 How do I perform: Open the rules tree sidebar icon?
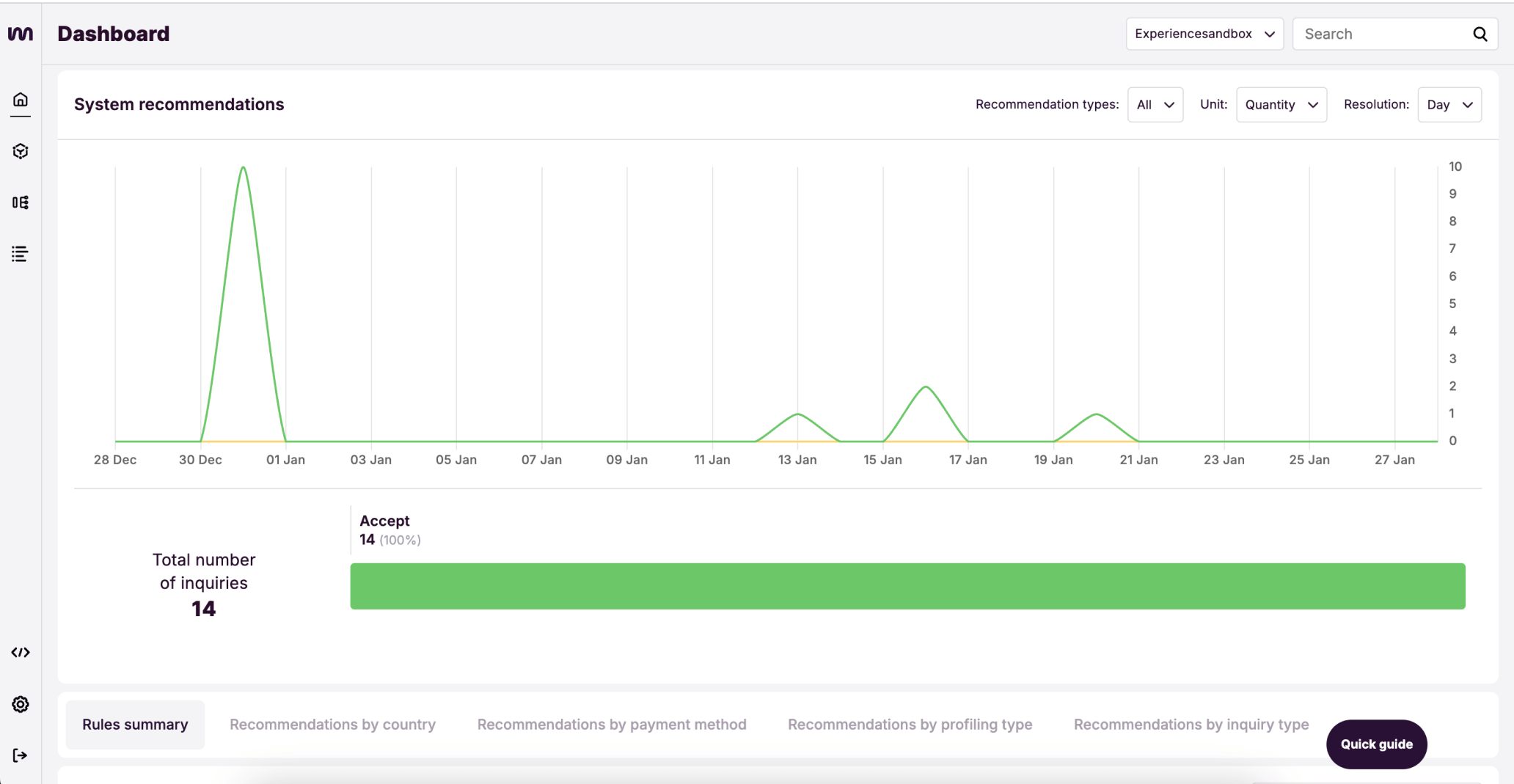pyautogui.click(x=21, y=202)
